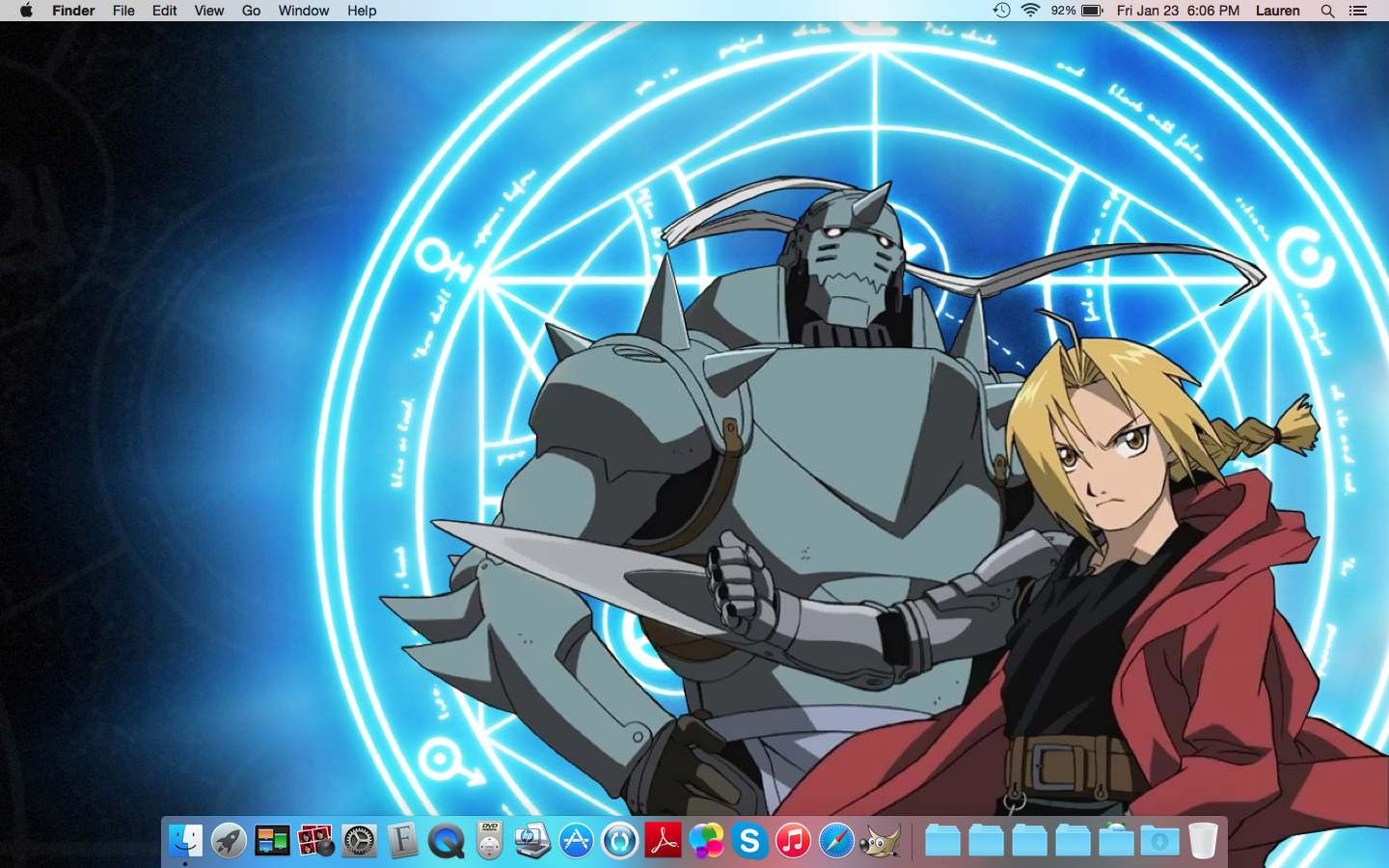1389x868 pixels.
Task: Launch Photo Booth from the Dock
Action: pyautogui.click(x=315, y=841)
